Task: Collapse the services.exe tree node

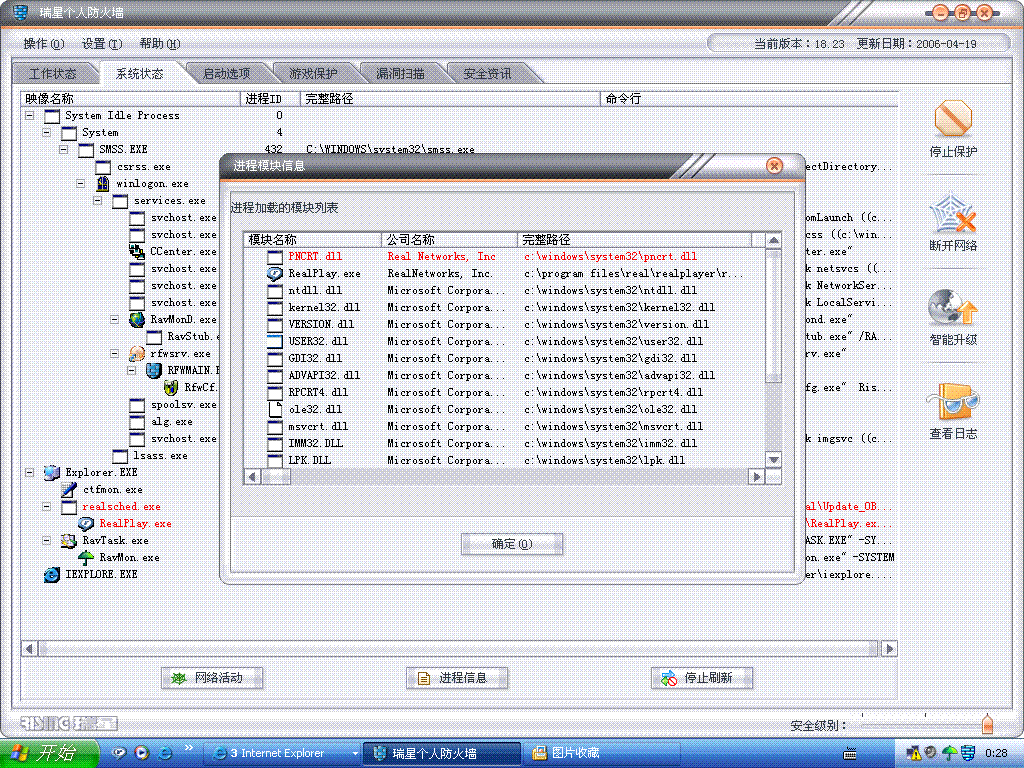Action: 97,200
